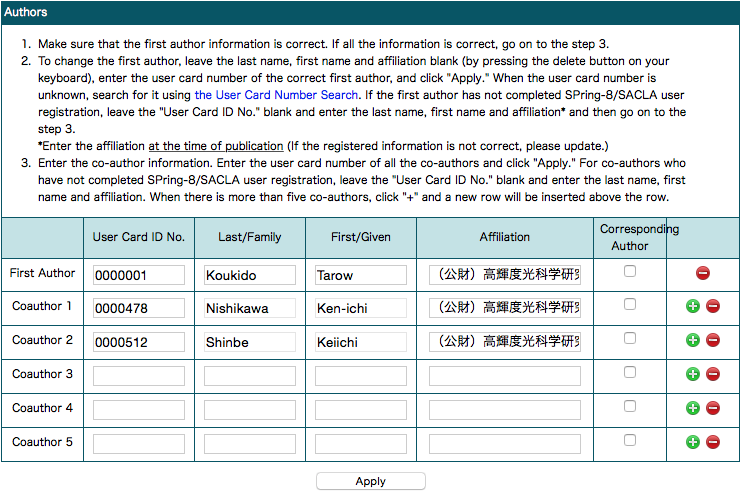The width and height of the screenshot is (741, 491).
Task: Delete Coauthor 4 row via minus icon
Action: click(x=712, y=409)
